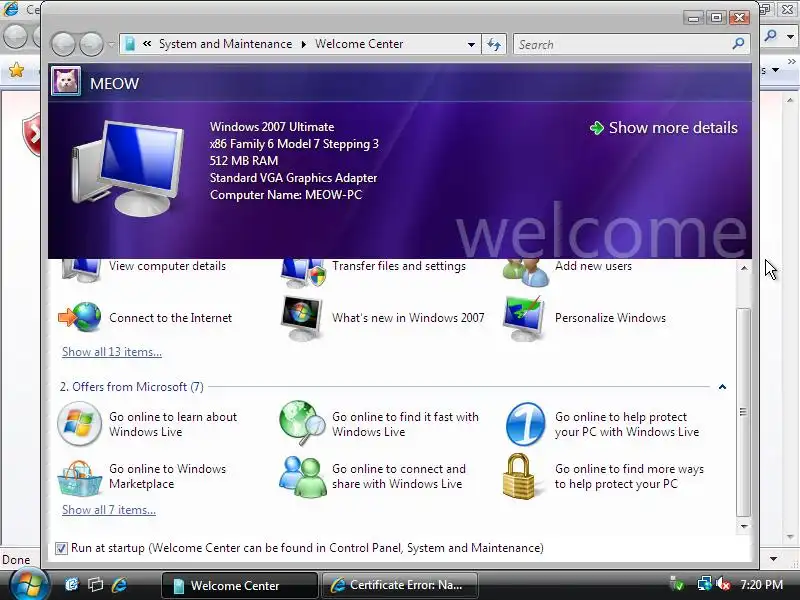
Task: Click the Go online to help protect your PC label
Action: 627,424
